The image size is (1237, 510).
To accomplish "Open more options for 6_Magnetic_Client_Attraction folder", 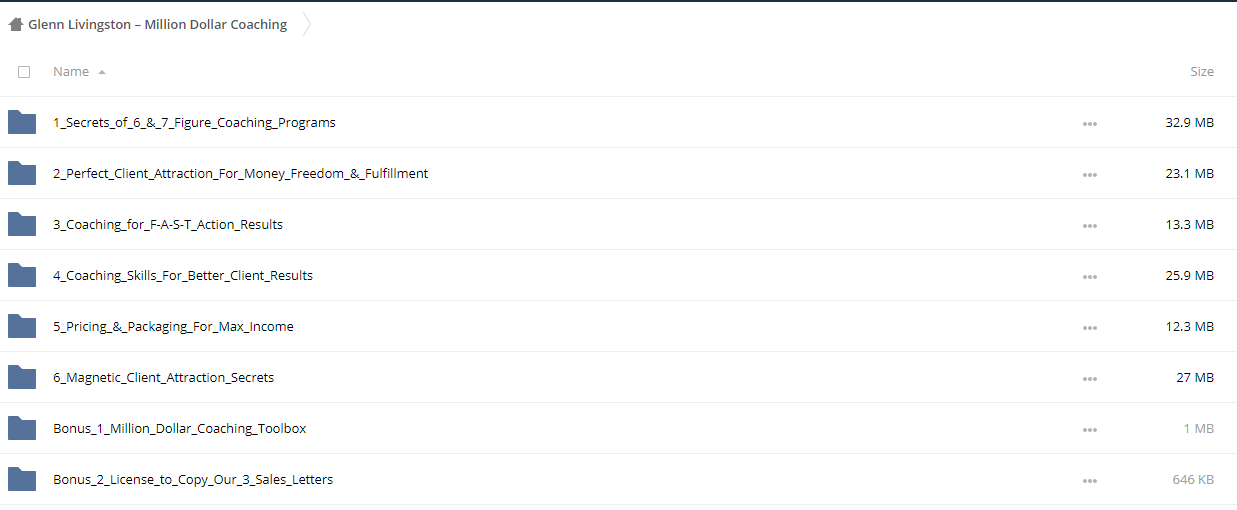I will point(1089,379).
